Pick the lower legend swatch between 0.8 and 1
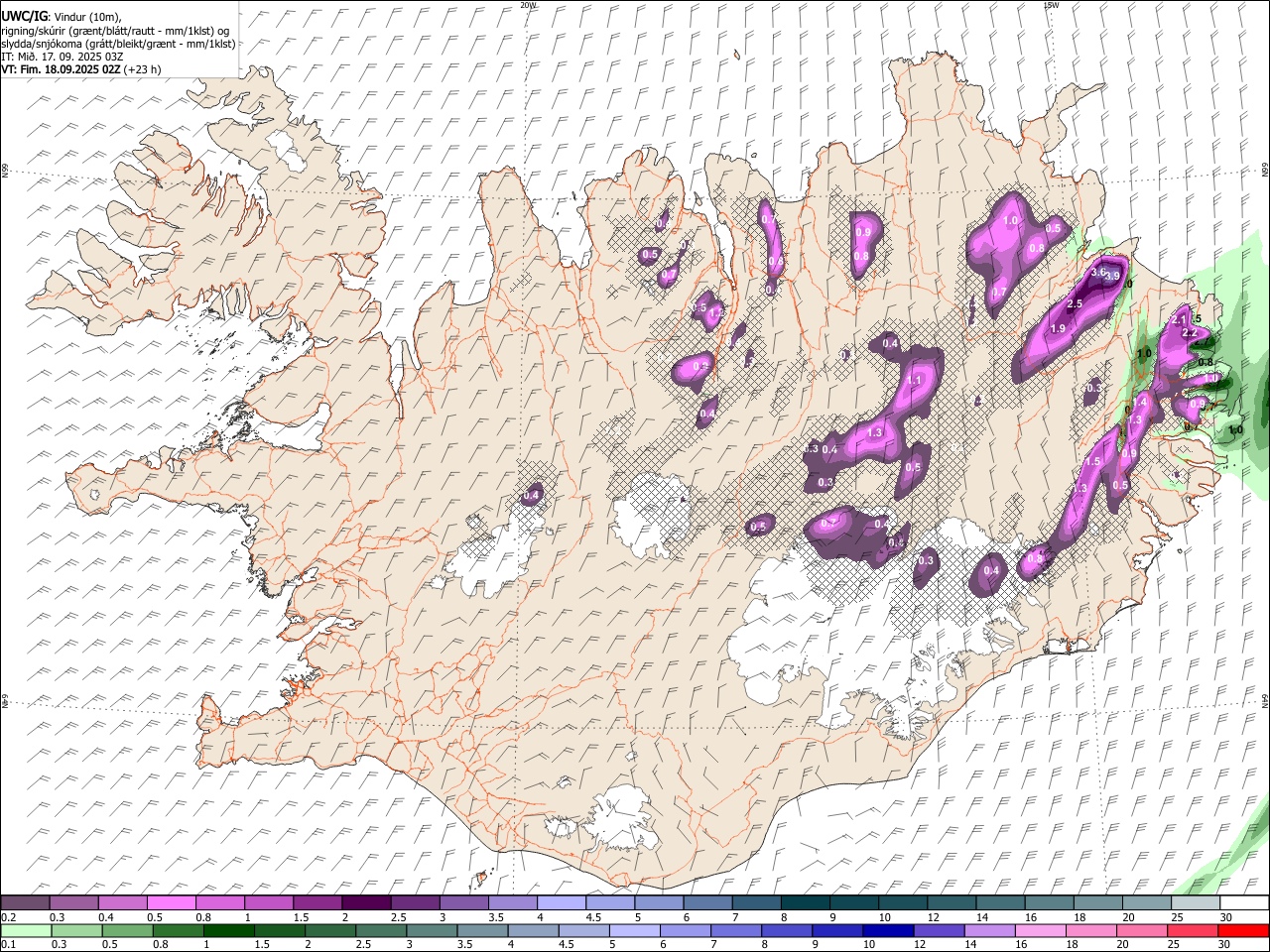This screenshot has height=952, width=1270. click(x=178, y=930)
